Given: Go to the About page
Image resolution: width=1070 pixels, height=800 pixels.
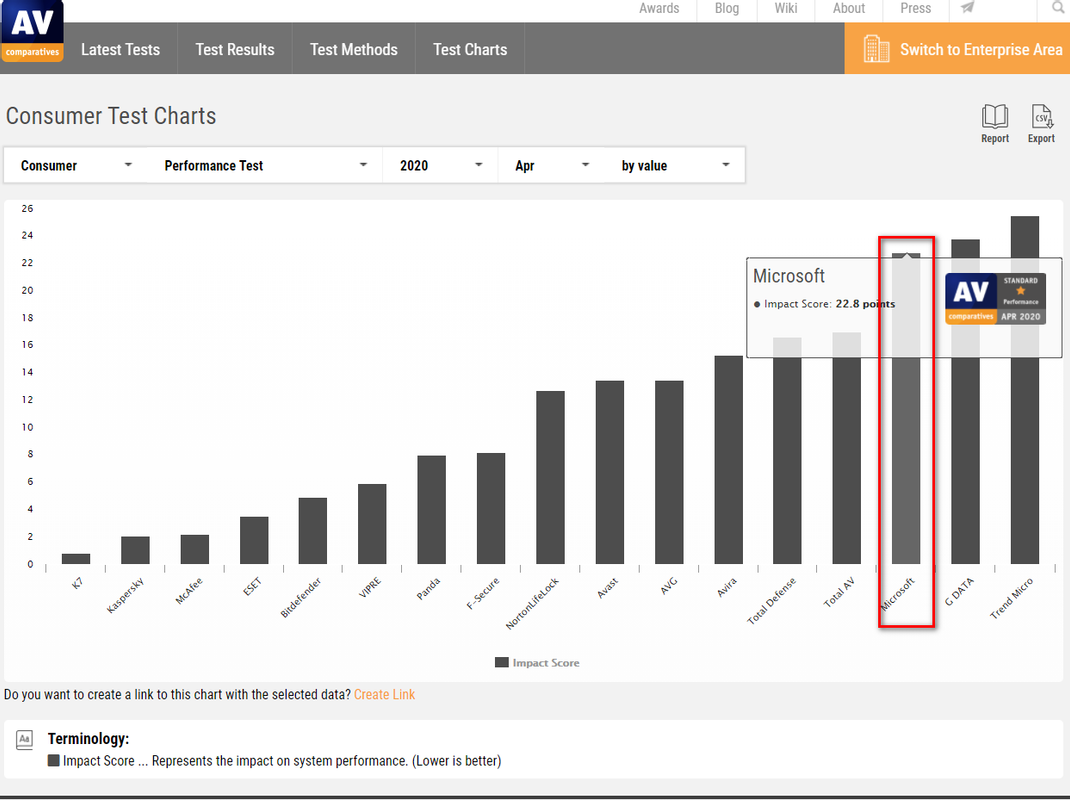Looking at the screenshot, I should [x=849, y=8].
